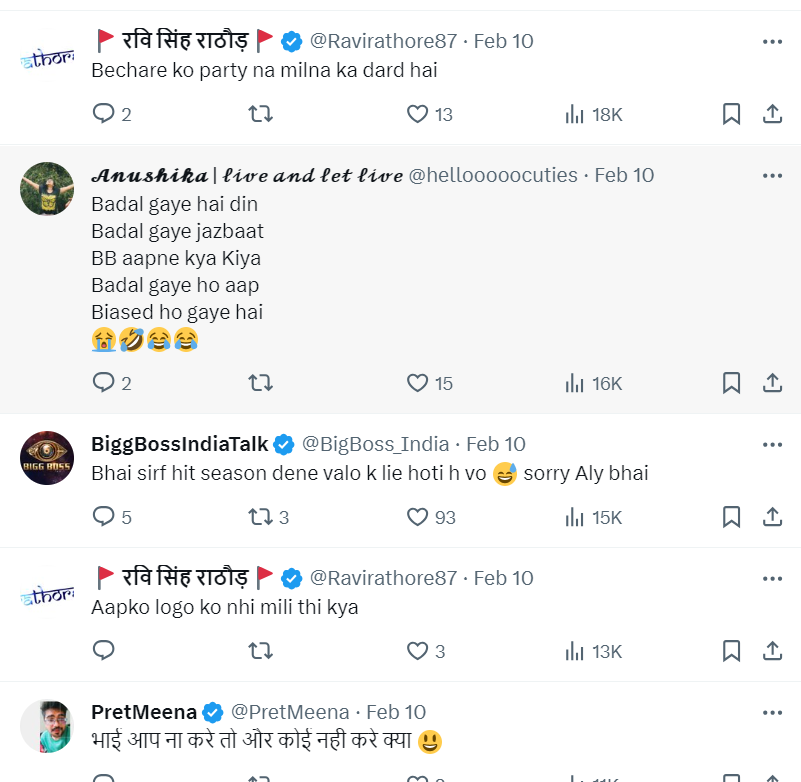801x782 pixels.
Task: Open Feb 10 timestamp on PretMeena's tweet
Action: 396,712
